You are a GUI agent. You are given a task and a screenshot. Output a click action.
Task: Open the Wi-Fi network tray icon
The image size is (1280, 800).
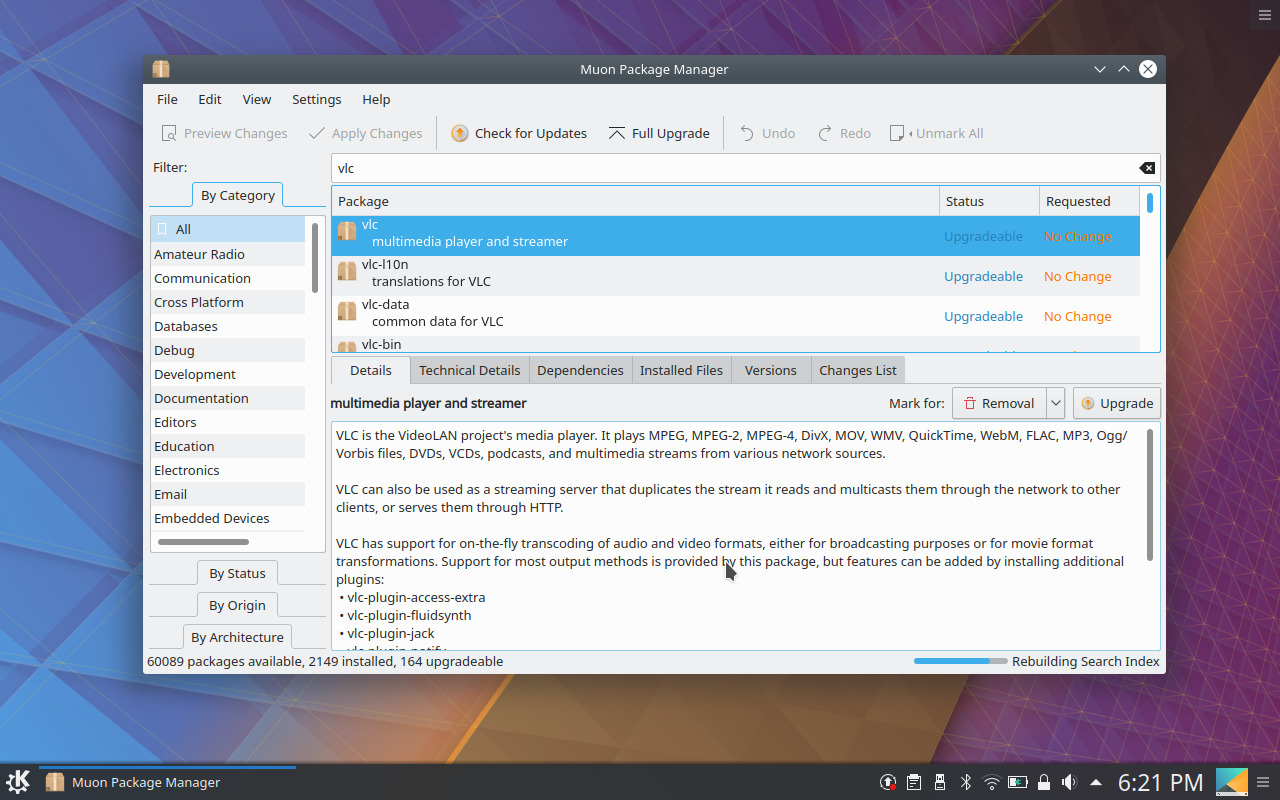(x=992, y=782)
